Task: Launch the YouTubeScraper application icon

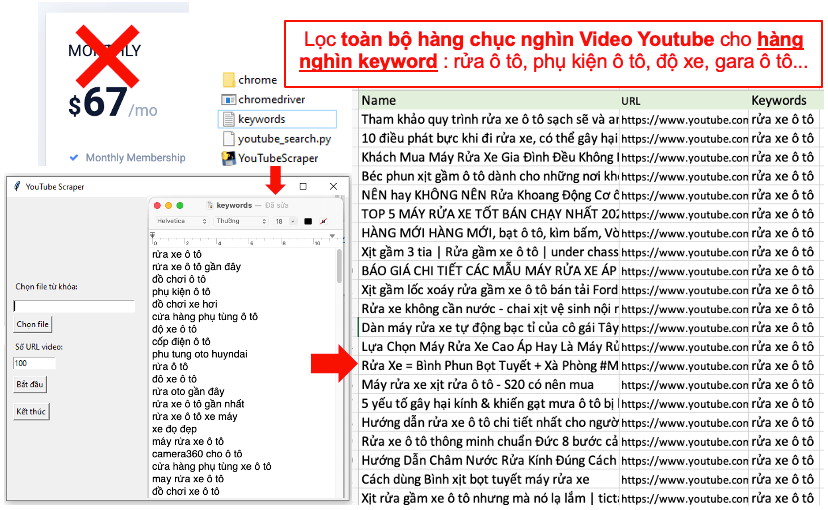Action: pyautogui.click(x=229, y=158)
